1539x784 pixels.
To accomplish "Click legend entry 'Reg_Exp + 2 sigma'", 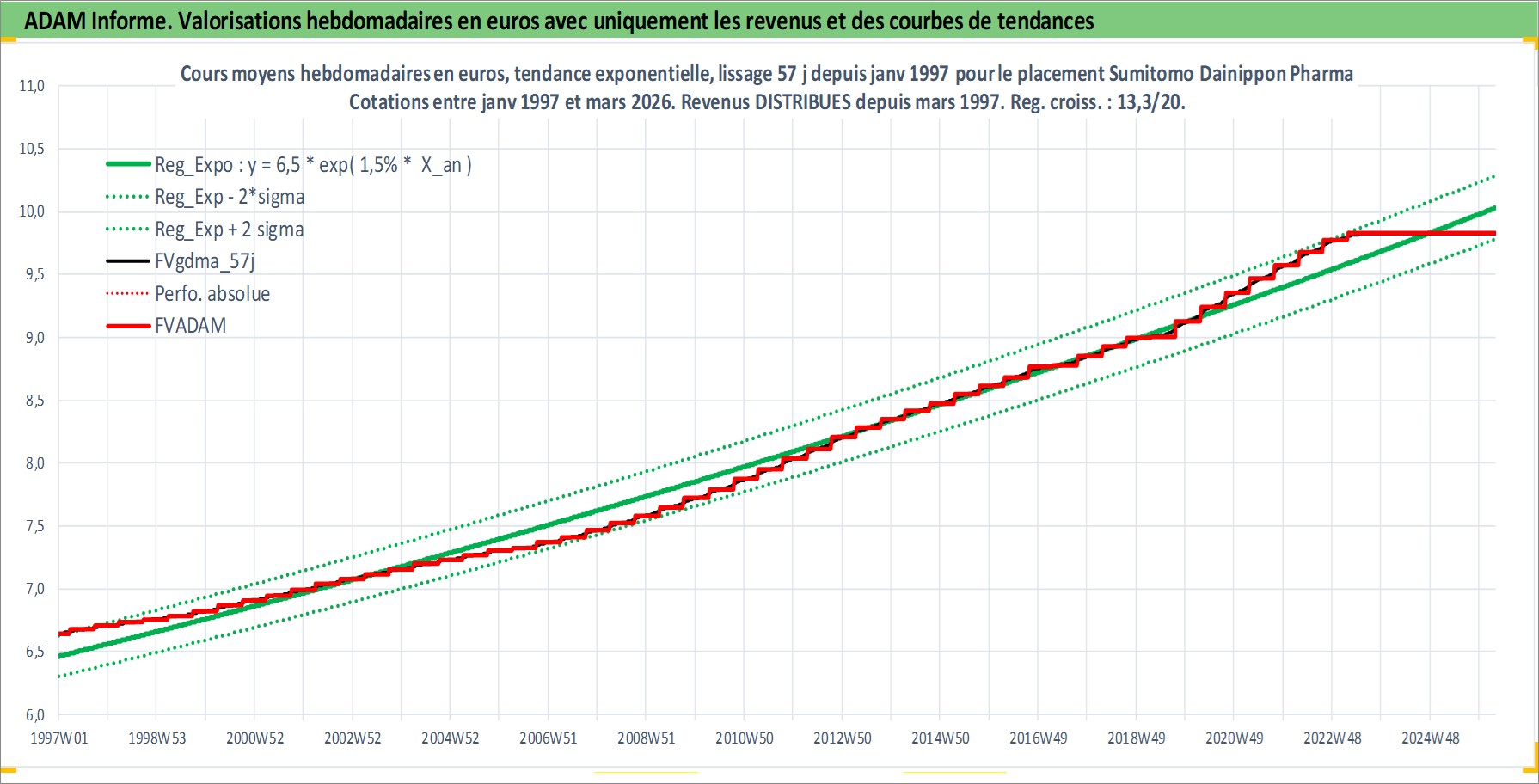I will 229,230.
